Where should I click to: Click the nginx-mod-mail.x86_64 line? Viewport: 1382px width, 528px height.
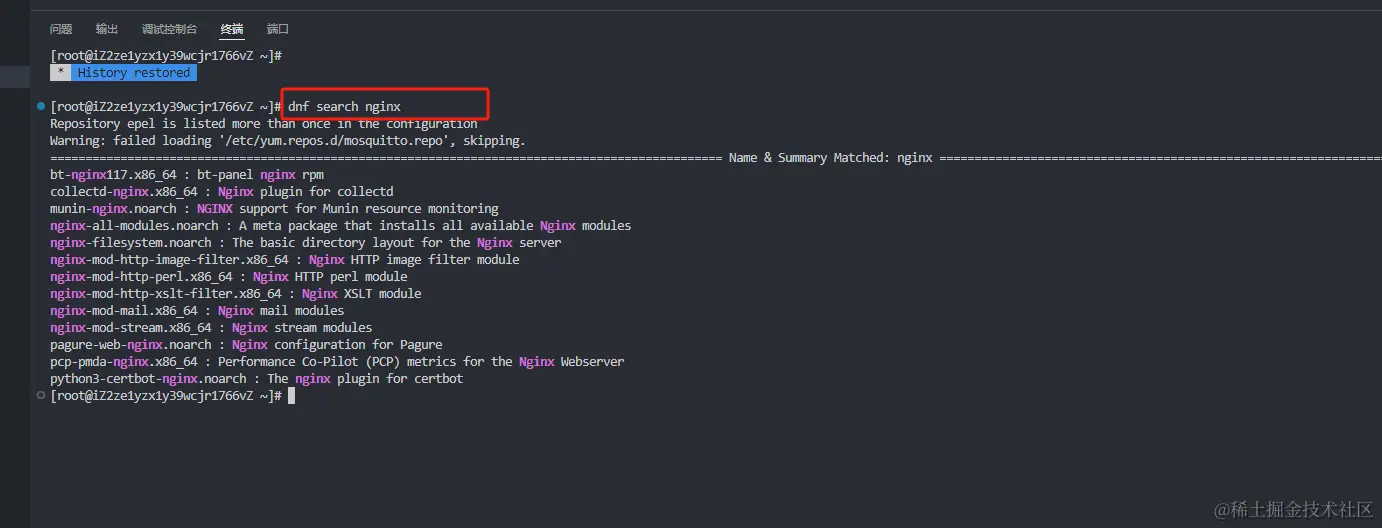click(x=197, y=311)
